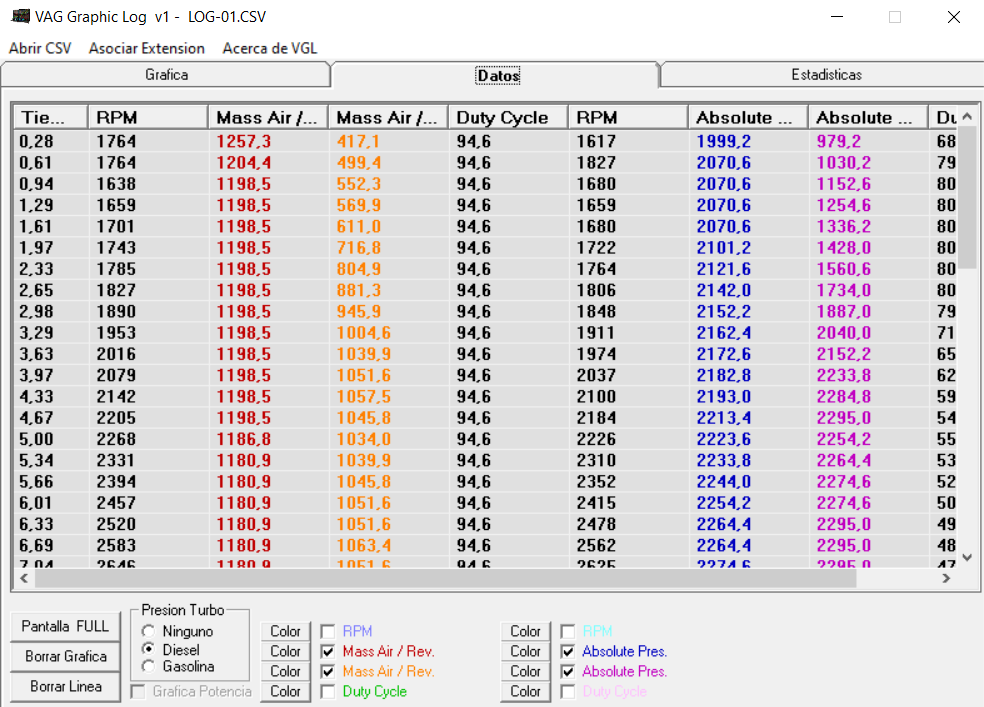The width and height of the screenshot is (984, 707).
Task: Click the Duty Cycle column header
Action: click(x=508, y=117)
